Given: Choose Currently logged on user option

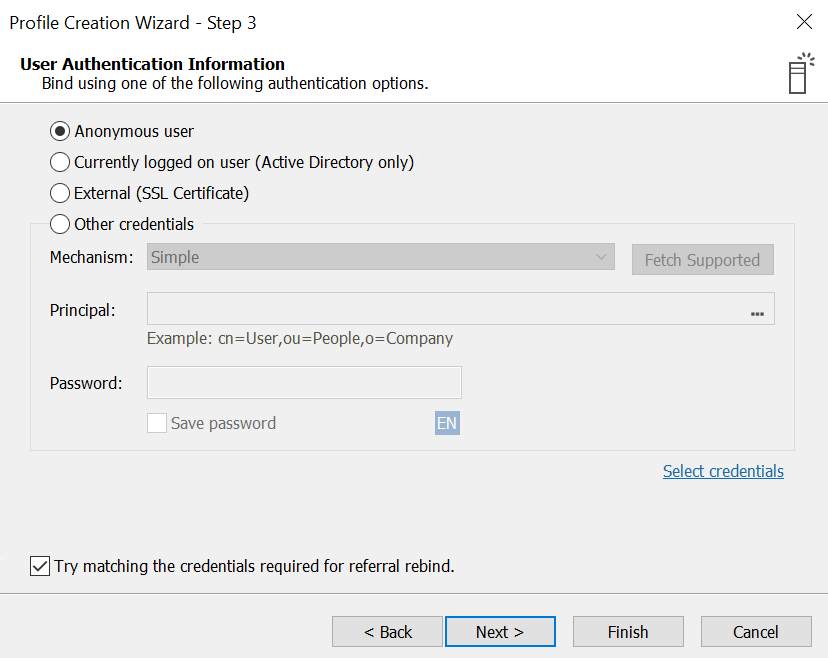Looking at the screenshot, I should 60,162.
